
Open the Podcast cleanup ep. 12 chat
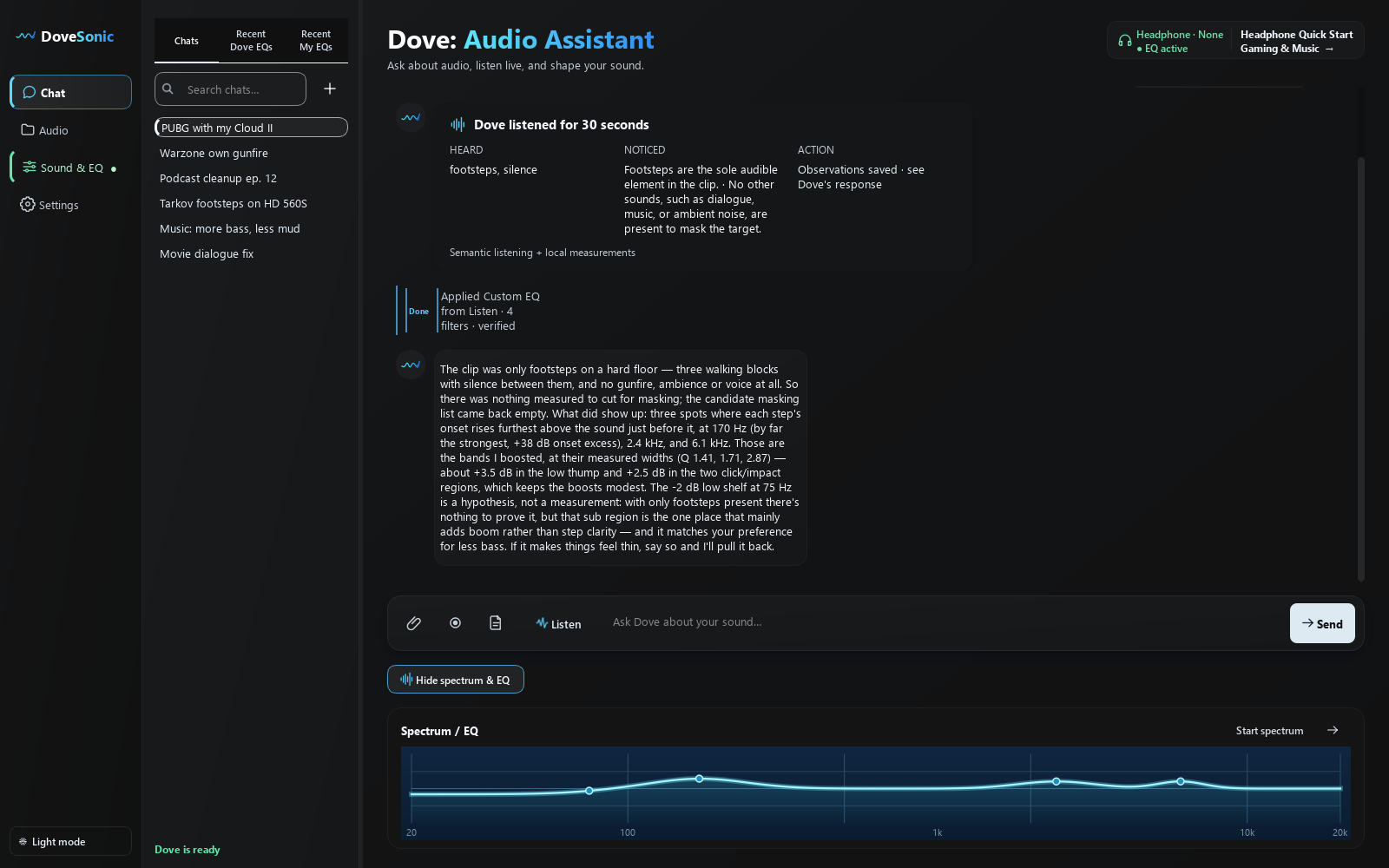tap(251, 178)
